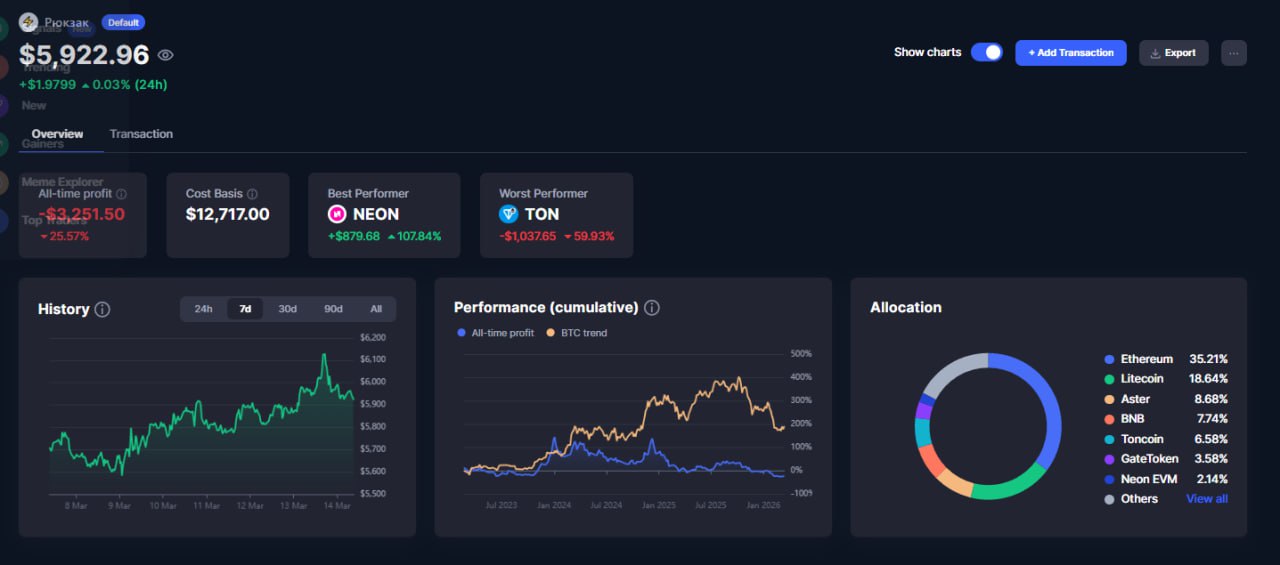The image size is (1280, 565).
Task: Export the portfolio data
Action: click(x=1173, y=53)
